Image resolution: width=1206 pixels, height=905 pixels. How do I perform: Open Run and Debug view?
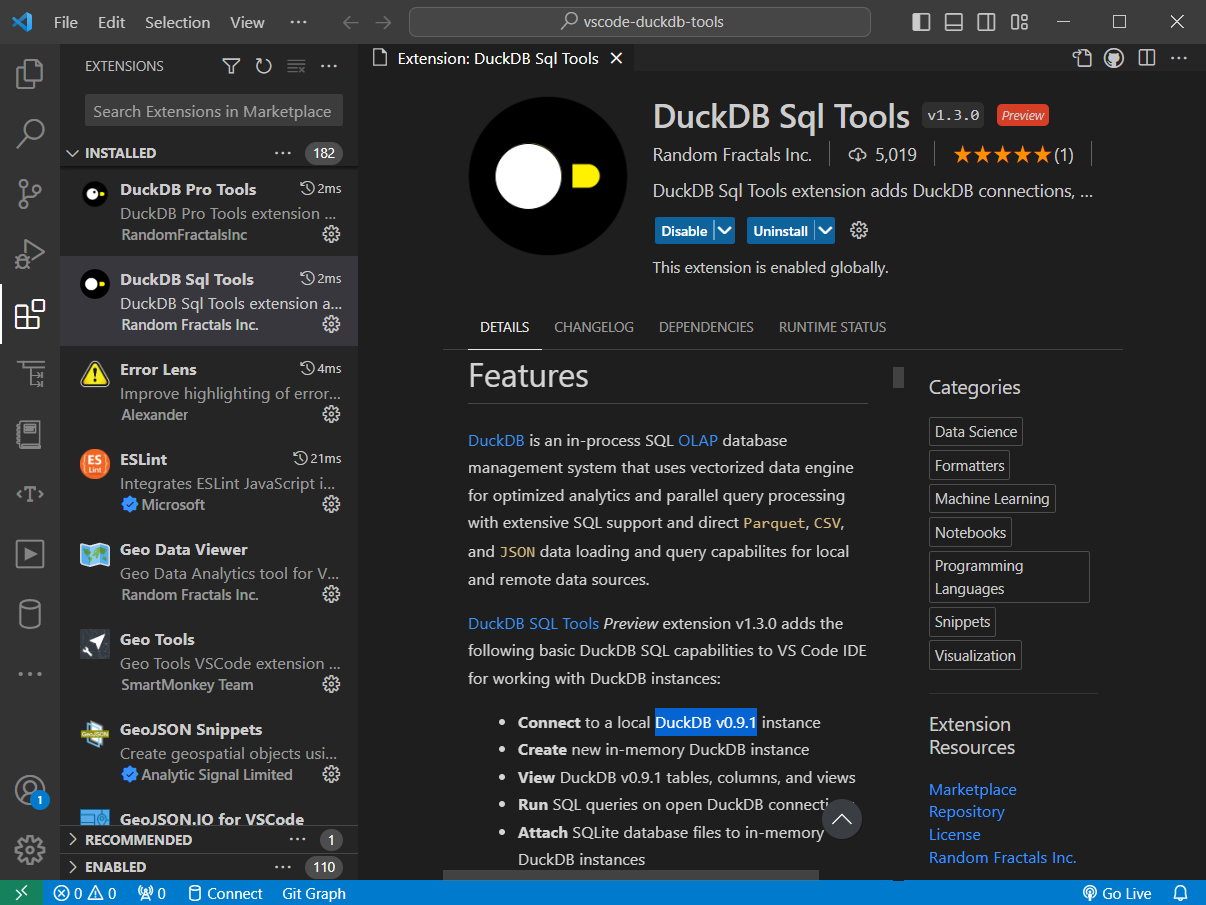pos(30,253)
